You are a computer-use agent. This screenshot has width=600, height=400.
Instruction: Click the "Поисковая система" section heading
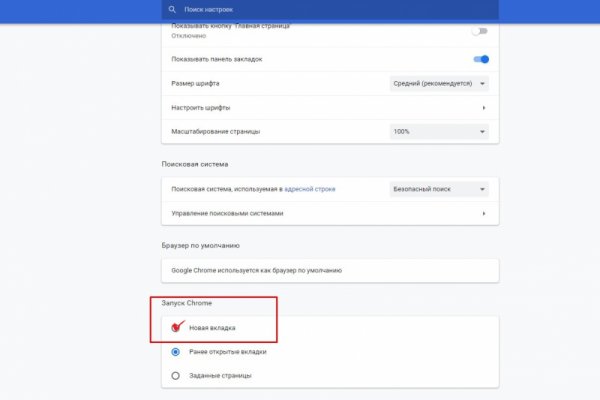194,163
